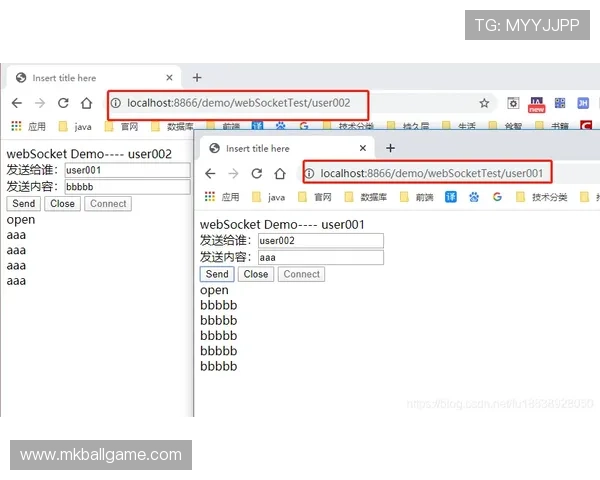Open the Baidu paw bookmark in the front window
The width and height of the screenshot is (600, 480).
473,197
